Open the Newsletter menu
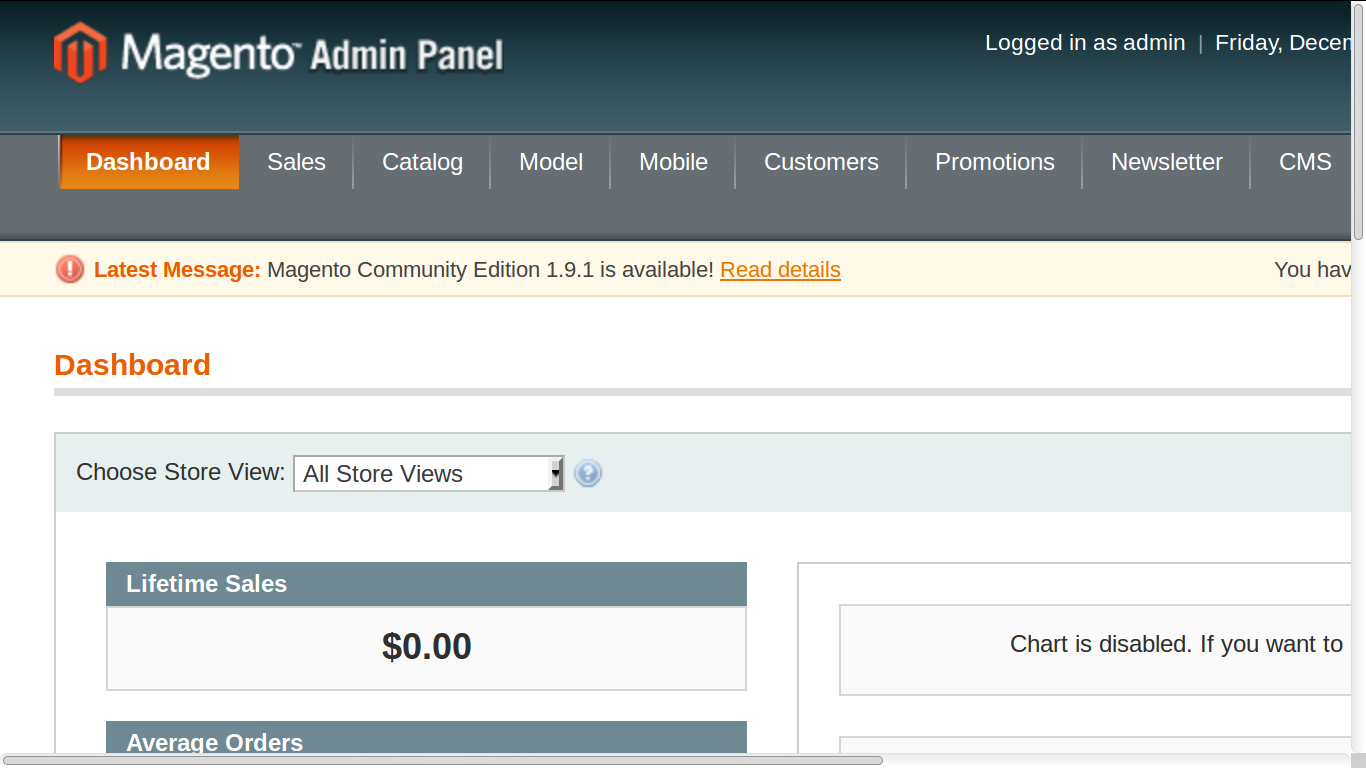1366x768 pixels. (x=1166, y=162)
